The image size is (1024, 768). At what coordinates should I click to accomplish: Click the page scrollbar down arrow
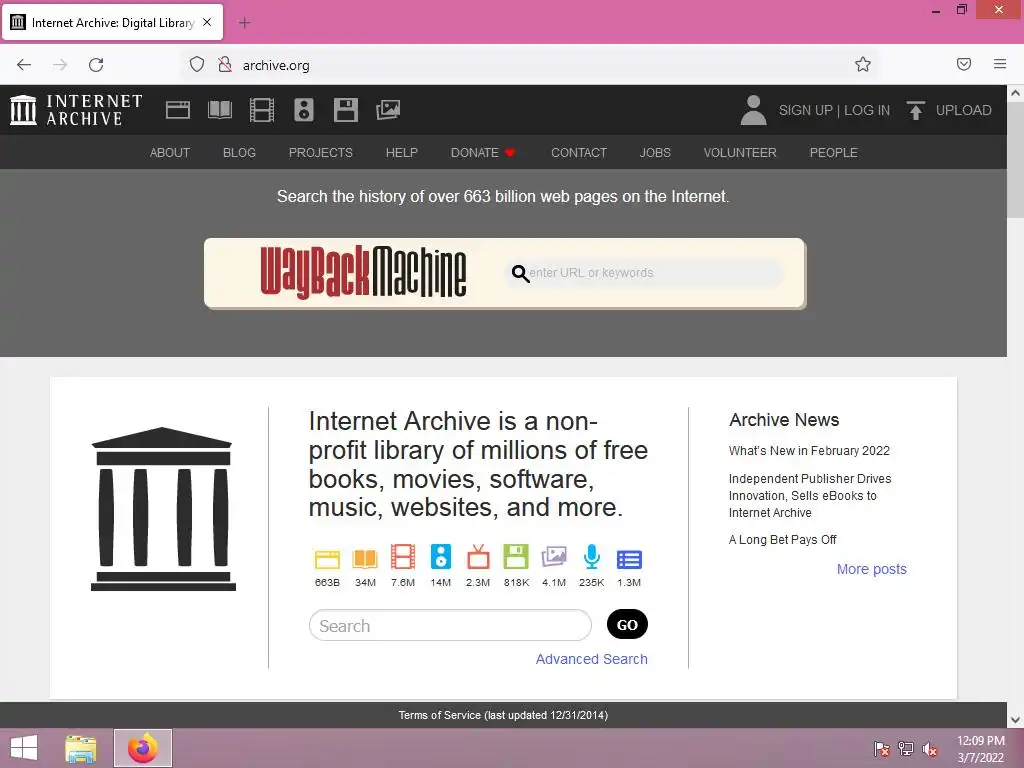1015,720
